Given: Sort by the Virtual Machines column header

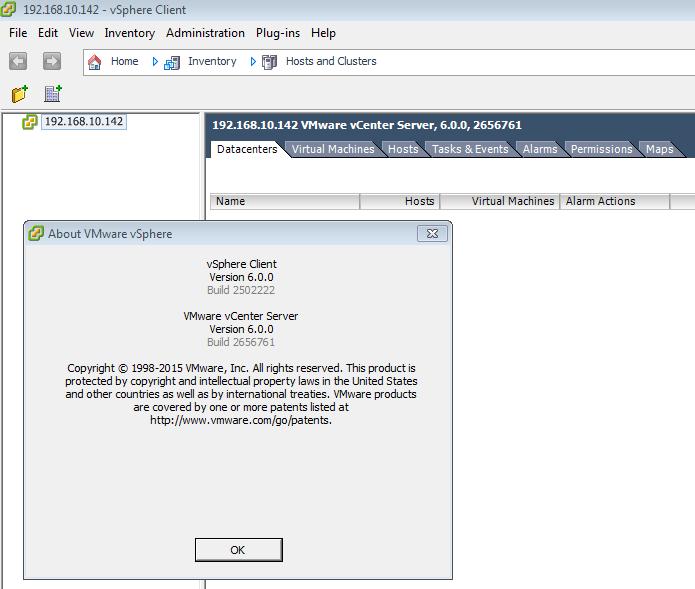Looking at the screenshot, I should pos(500,201).
